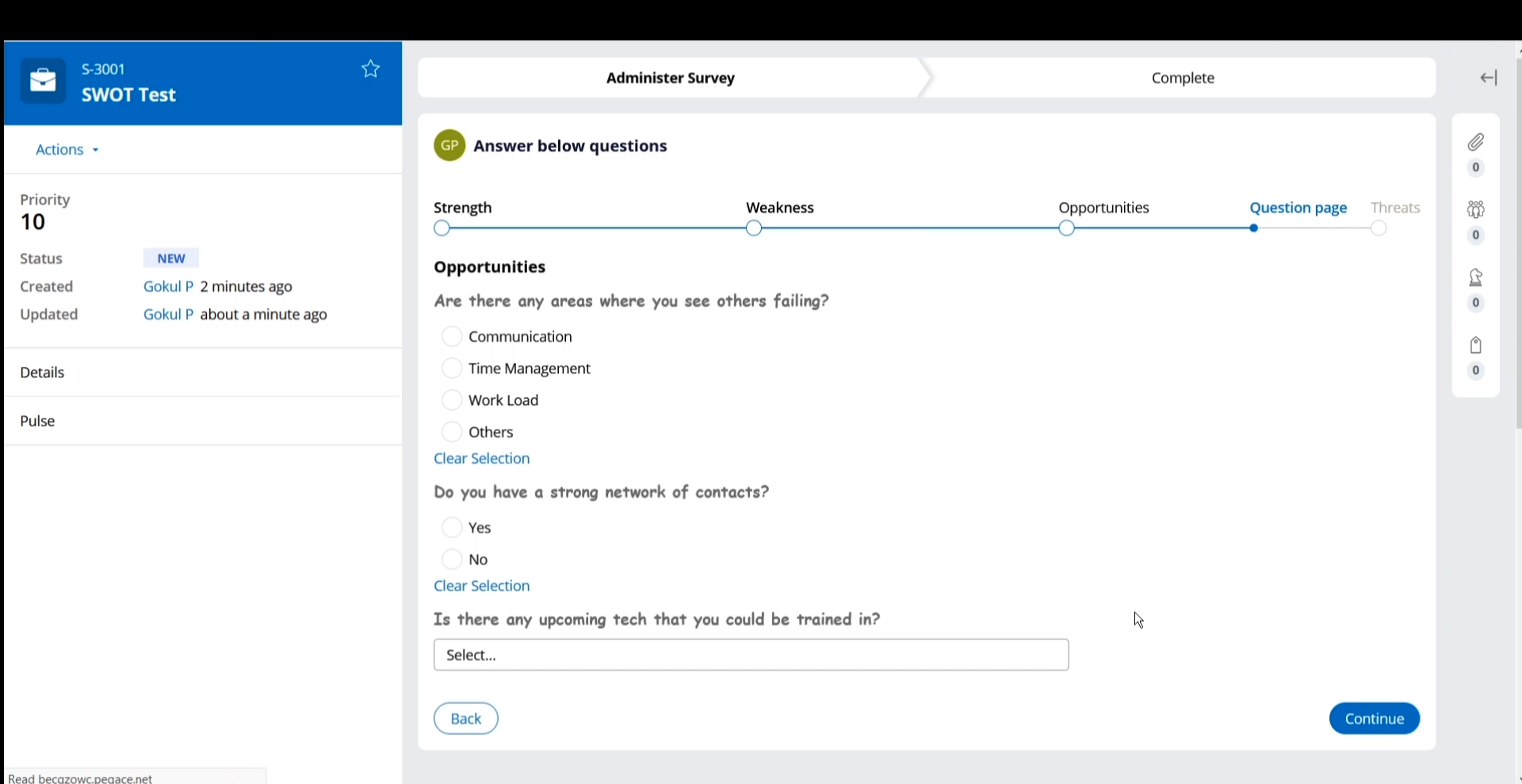Viewport: 1522px width, 784px height.
Task: Click the Back button
Action: coord(466,719)
